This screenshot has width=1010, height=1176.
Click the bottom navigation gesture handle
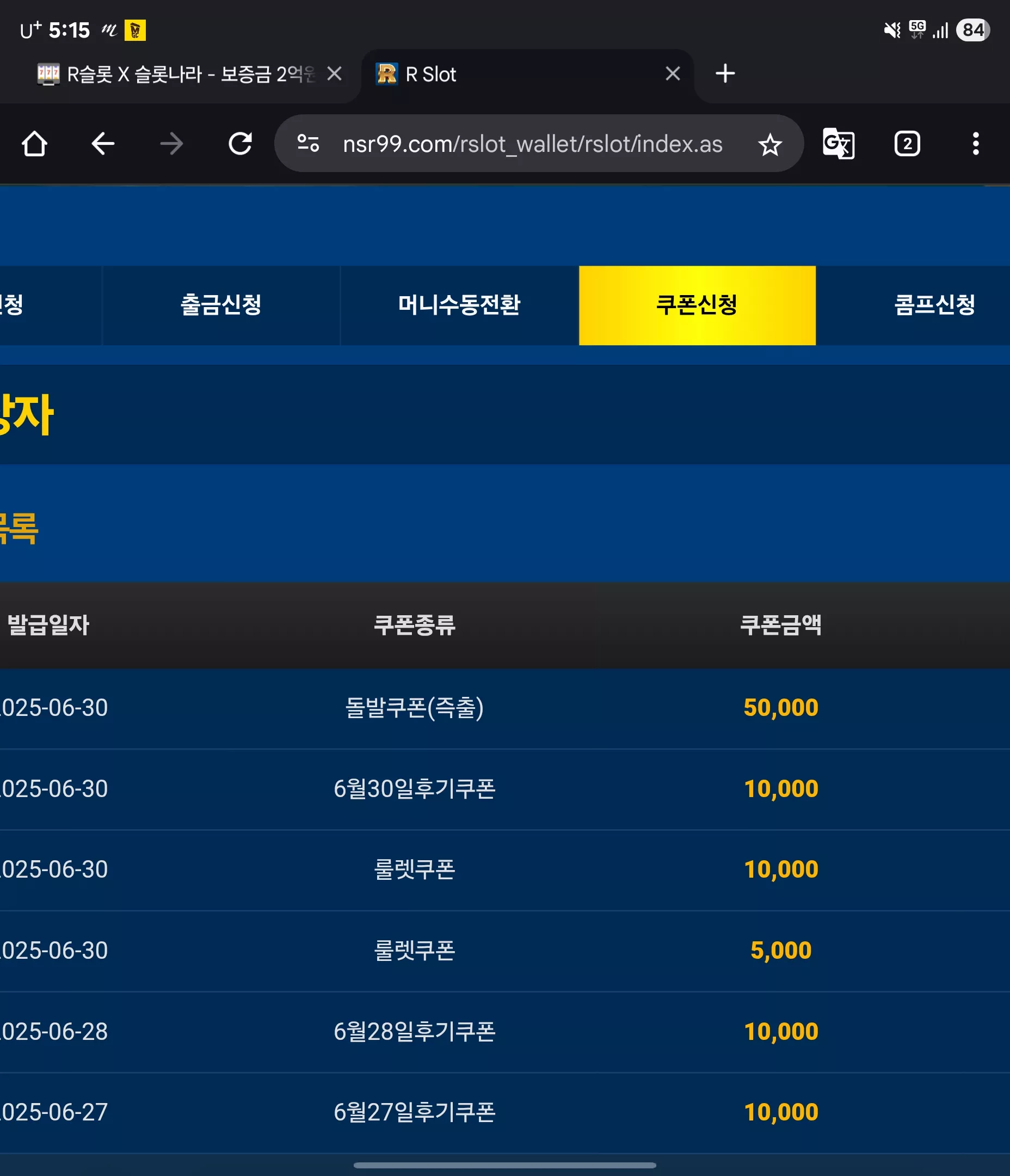click(x=504, y=1165)
